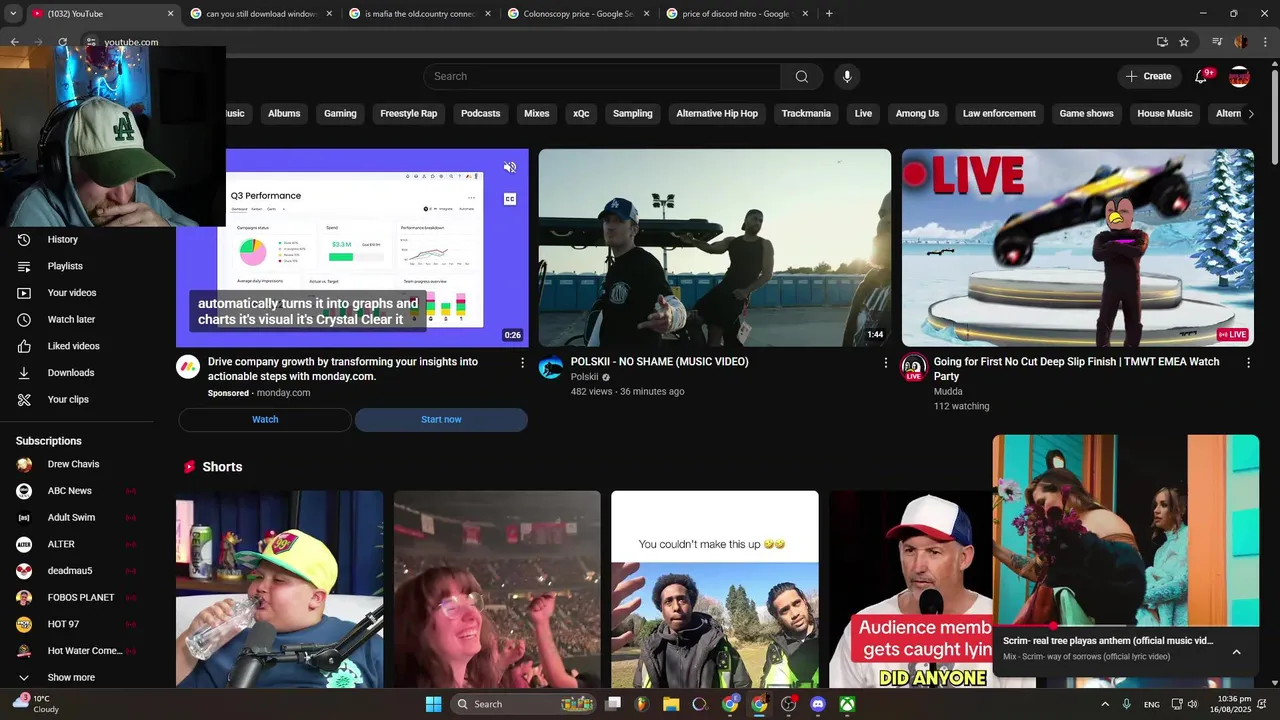This screenshot has height=720, width=1280.
Task: Open options for Mudda live stream
Action: 1248,363
